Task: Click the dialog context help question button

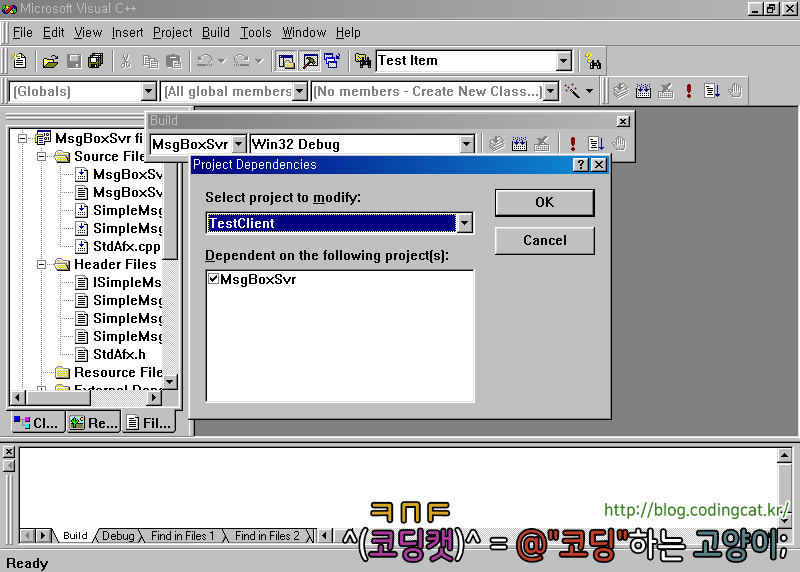Action: point(581,164)
